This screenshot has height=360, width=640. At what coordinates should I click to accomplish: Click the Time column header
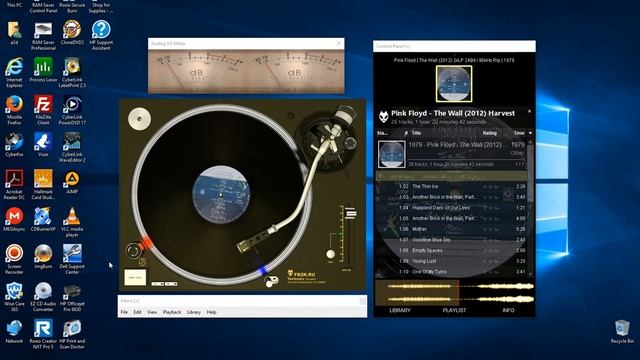pyautogui.click(x=519, y=133)
